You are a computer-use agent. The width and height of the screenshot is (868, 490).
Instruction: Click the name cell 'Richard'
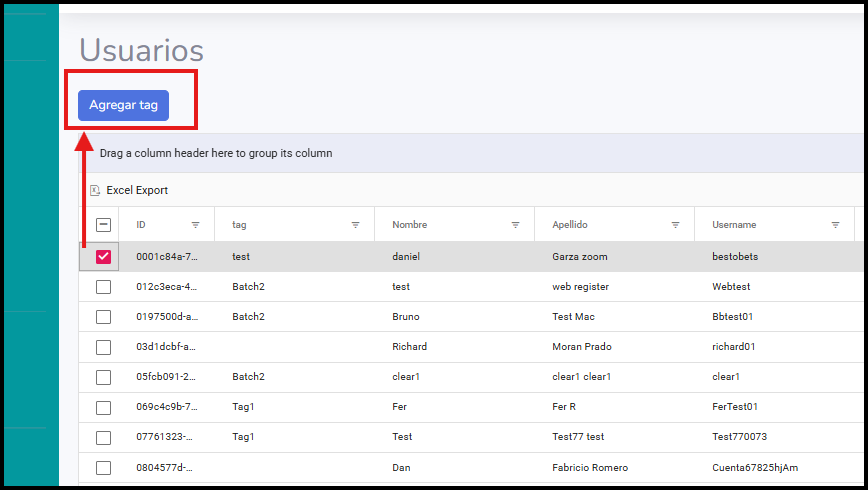tap(410, 347)
